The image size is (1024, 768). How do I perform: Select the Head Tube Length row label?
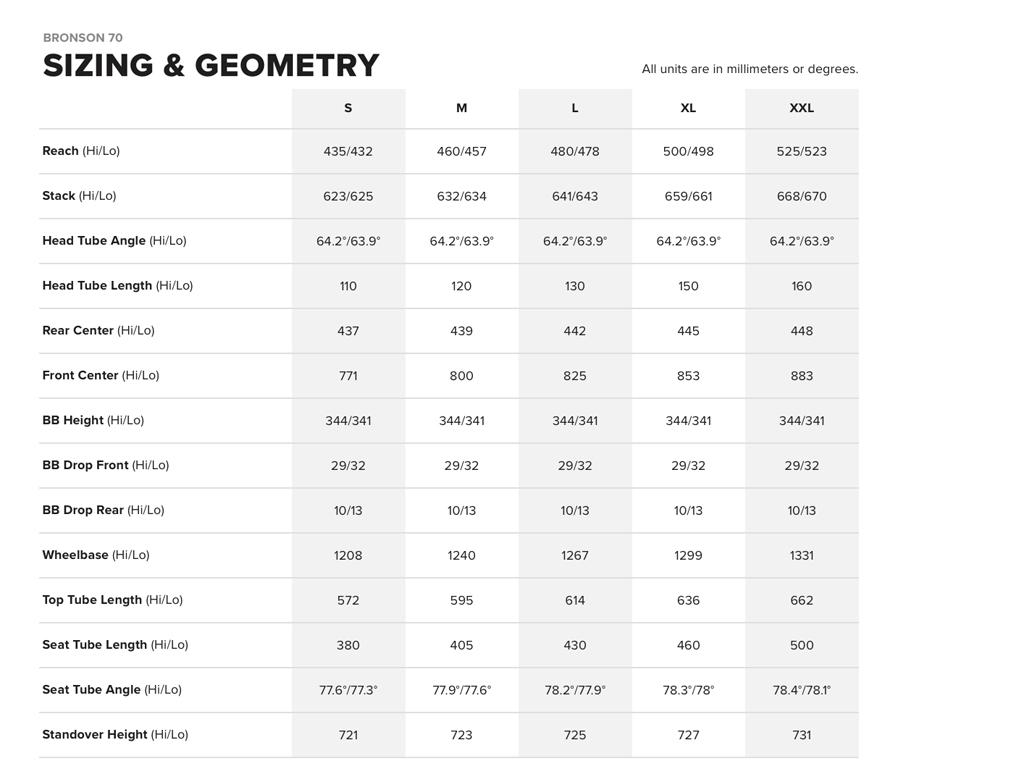(x=117, y=286)
